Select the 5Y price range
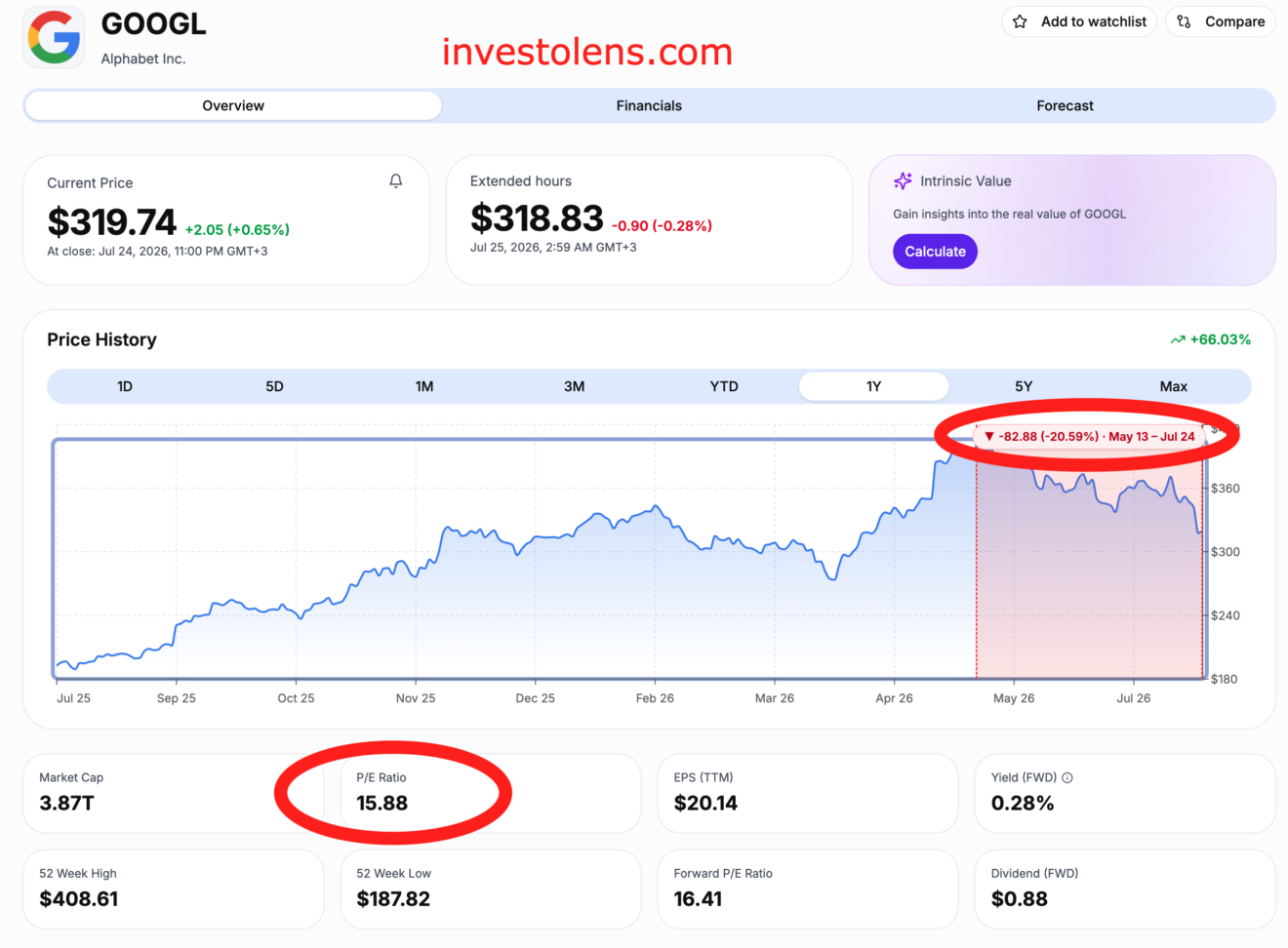 tap(1024, 386)
